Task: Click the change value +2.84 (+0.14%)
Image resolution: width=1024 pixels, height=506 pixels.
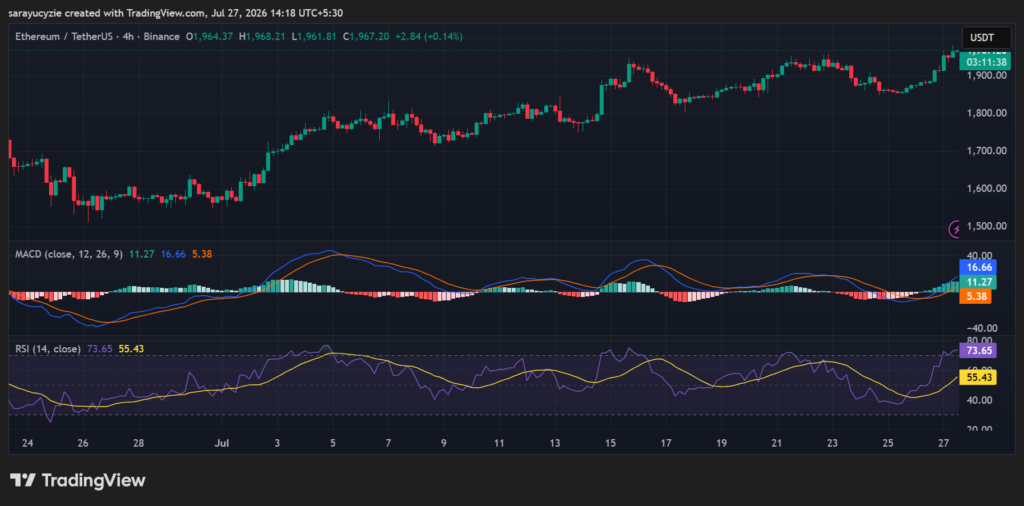Action: click(x=430, y=37)
